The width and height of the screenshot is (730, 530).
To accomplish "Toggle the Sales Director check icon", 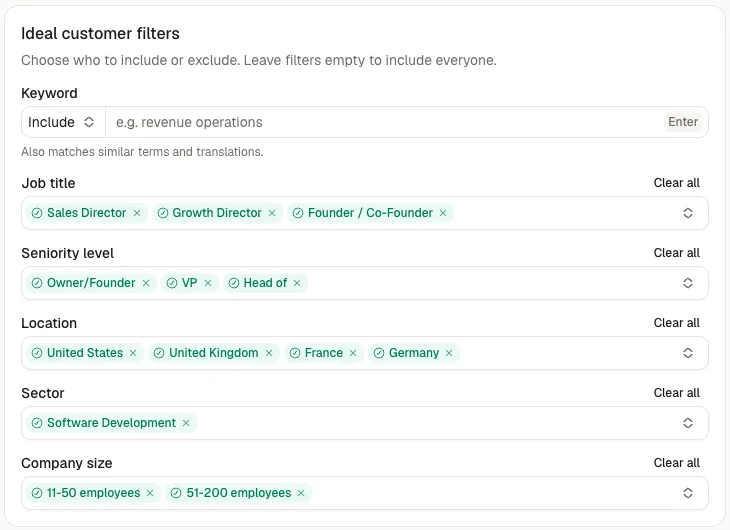I will click(37, 213).
